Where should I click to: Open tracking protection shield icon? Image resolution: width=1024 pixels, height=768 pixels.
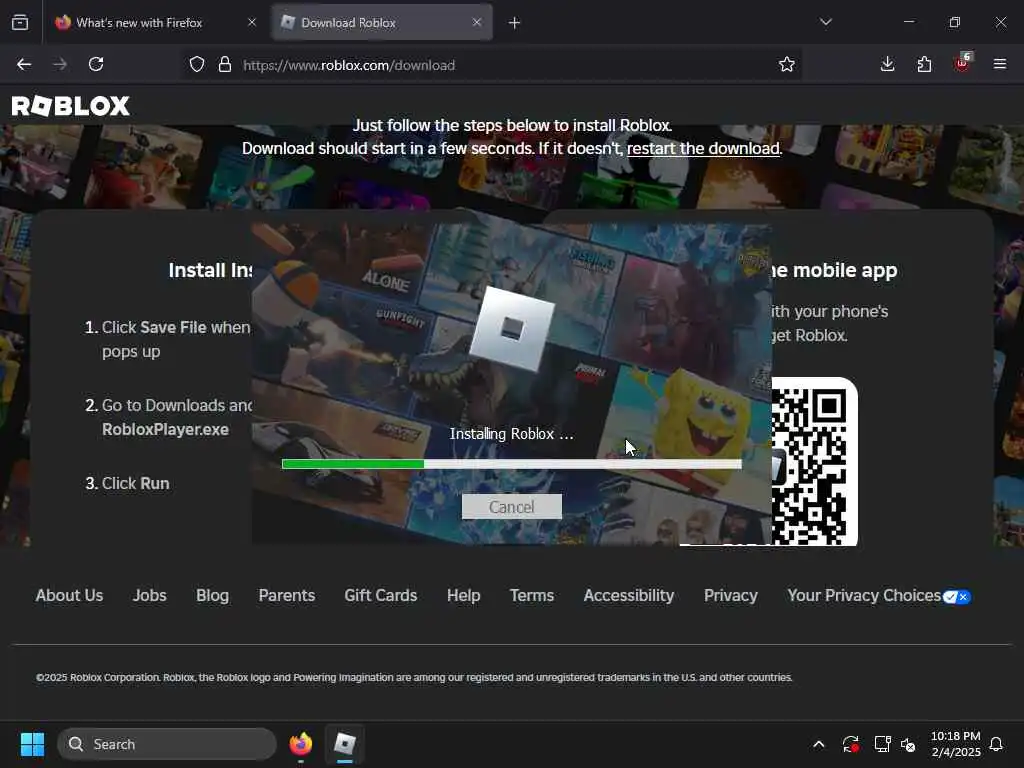click(x=197, y=64)
